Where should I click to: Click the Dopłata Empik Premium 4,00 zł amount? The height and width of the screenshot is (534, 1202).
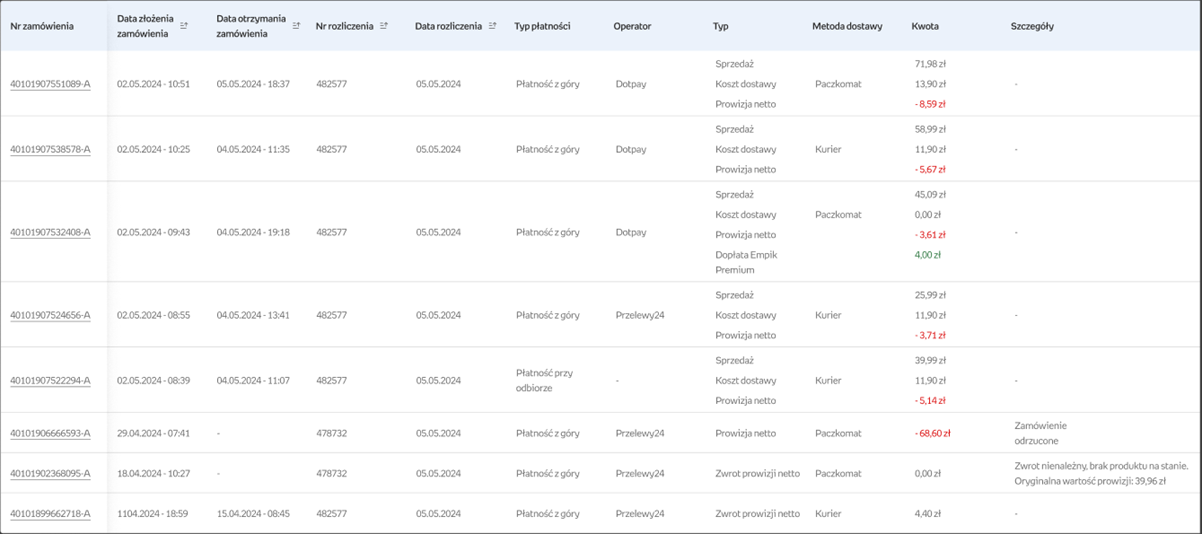pyautogui.click(x=926, y=255)
